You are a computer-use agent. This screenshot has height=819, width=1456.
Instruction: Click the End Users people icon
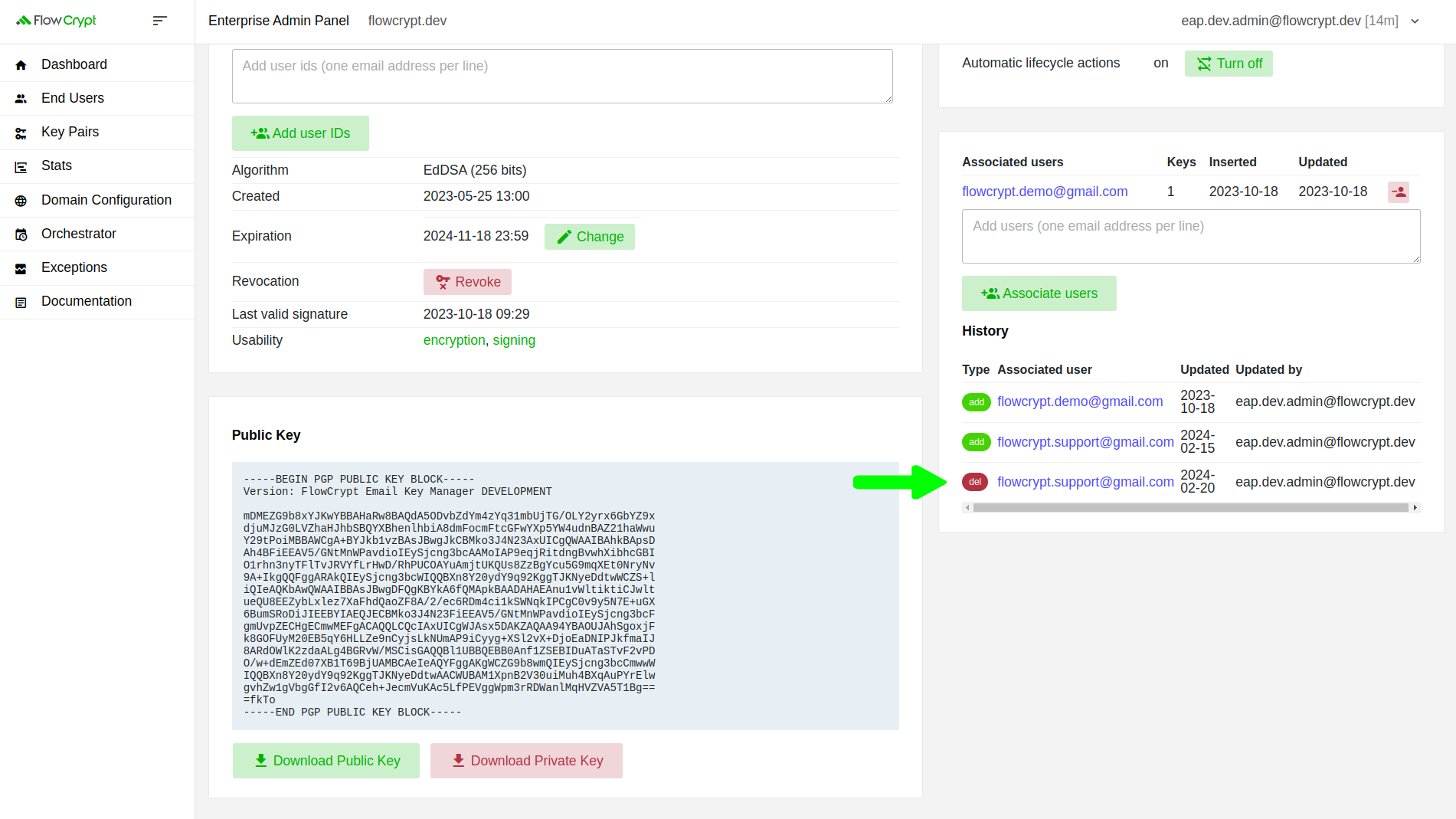click(x=21, y=99)
